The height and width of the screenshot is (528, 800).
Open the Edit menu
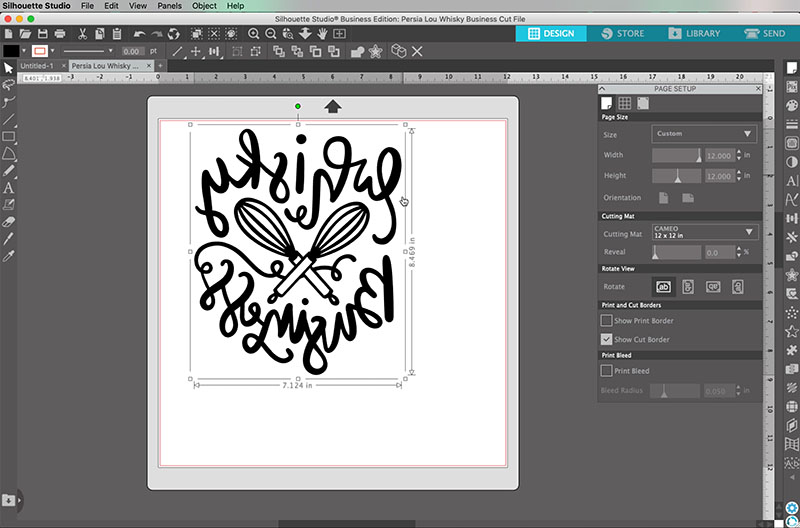(111, 6)
